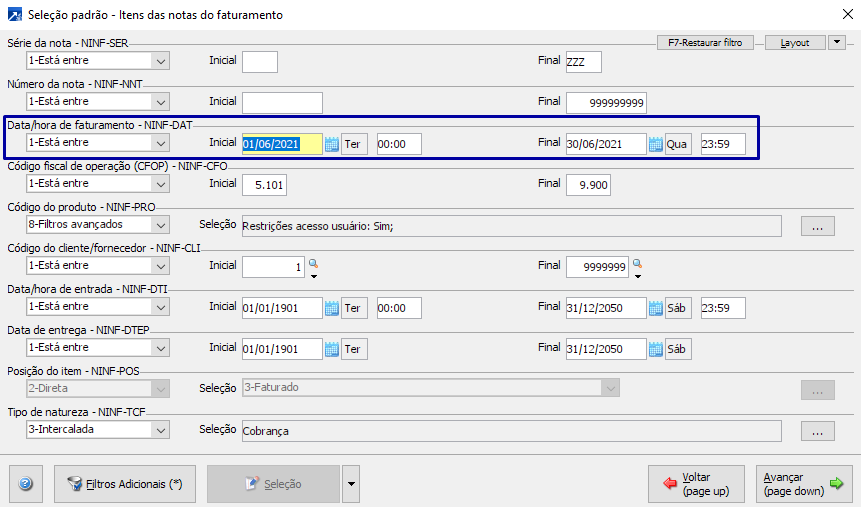This screenshot has height=507, width=861.
Task: Open the Código do produto filter type dropdown
Action: (159, 225)
